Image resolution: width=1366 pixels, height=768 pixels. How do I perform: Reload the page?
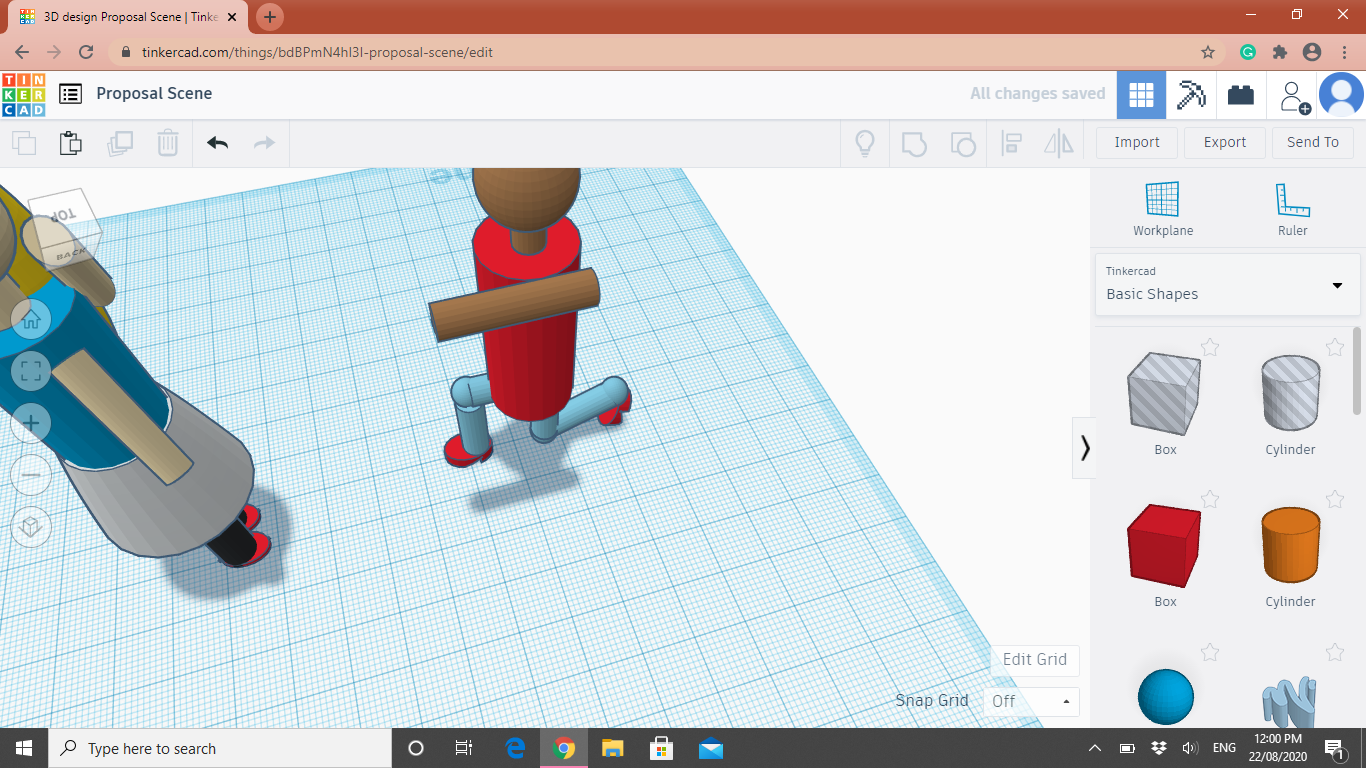pyautogui.click(x=86, y=52)
